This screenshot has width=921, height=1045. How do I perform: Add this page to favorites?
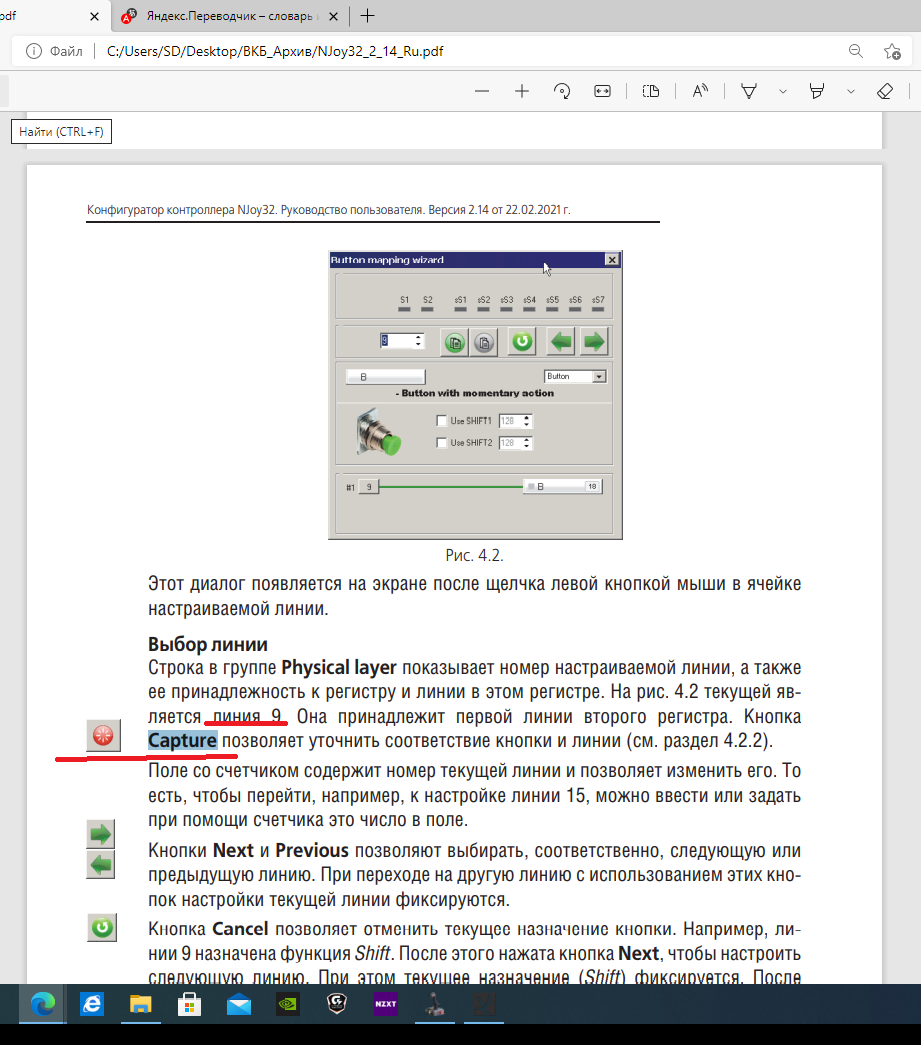pos(892,51)
